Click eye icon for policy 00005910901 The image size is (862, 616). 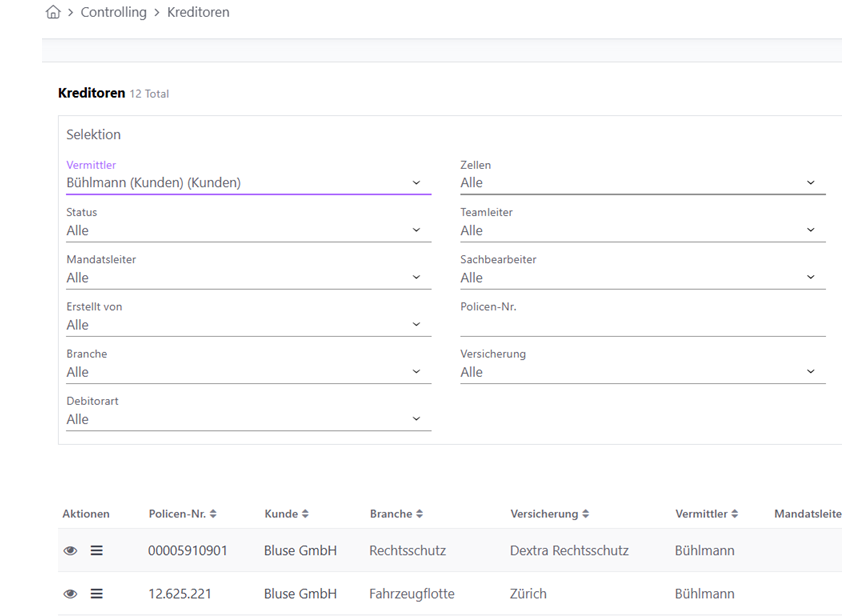point(70,551)
